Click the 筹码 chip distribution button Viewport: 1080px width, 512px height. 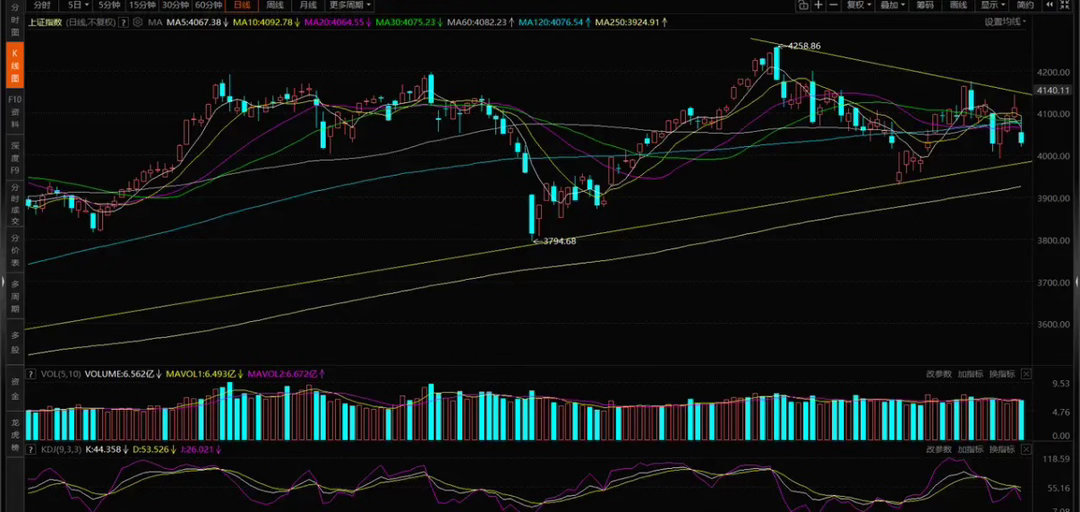926,5
